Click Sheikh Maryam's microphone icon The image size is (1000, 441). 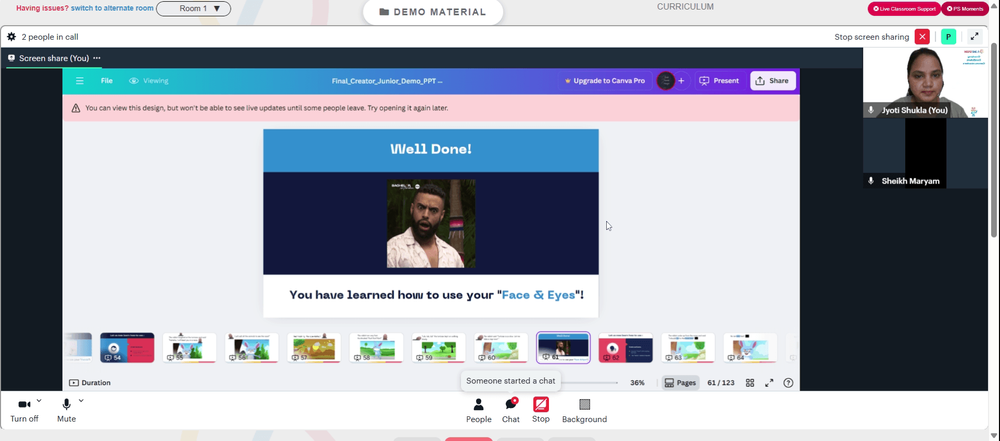coord(871,181)
